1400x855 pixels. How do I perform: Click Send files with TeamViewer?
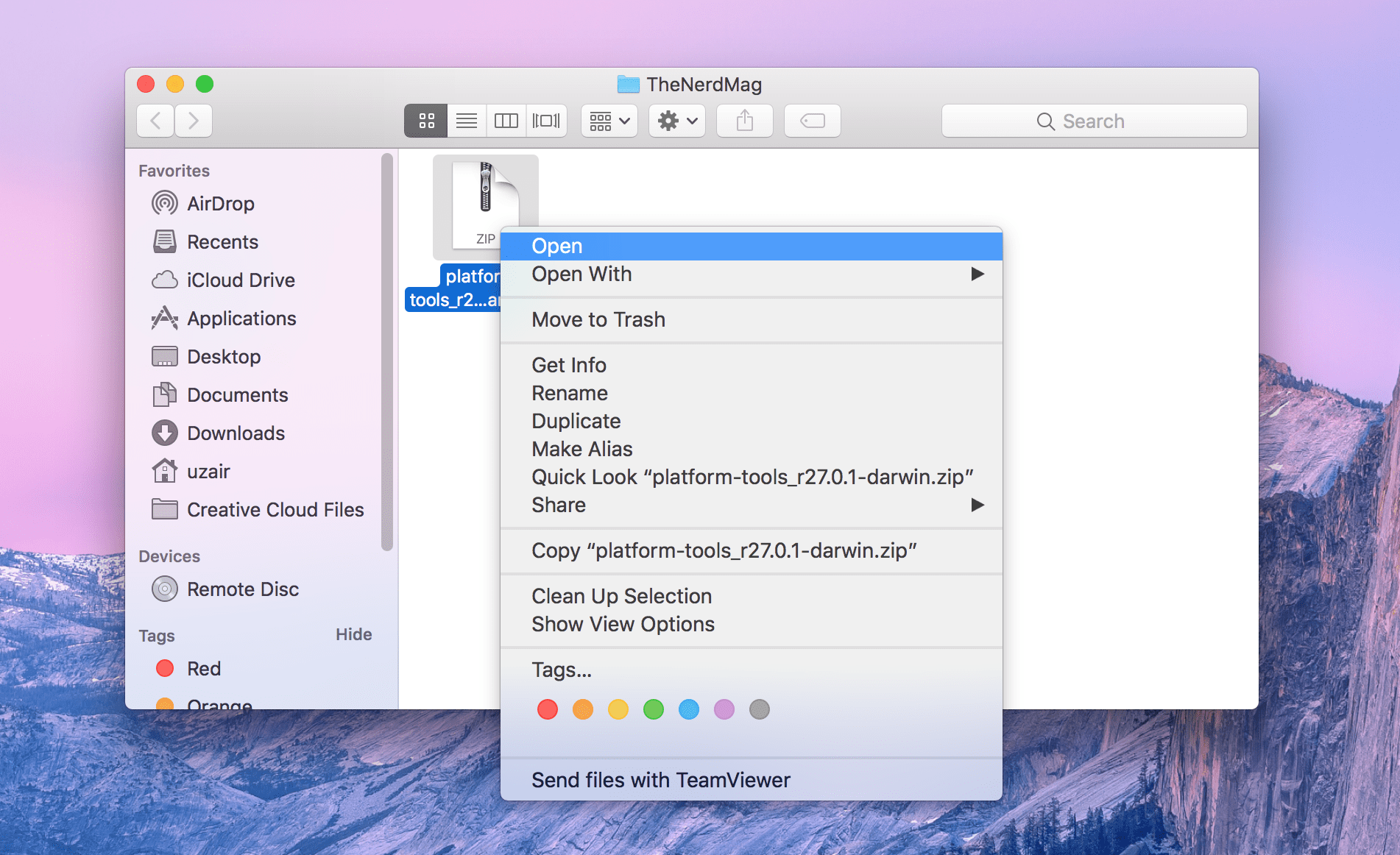660,780
